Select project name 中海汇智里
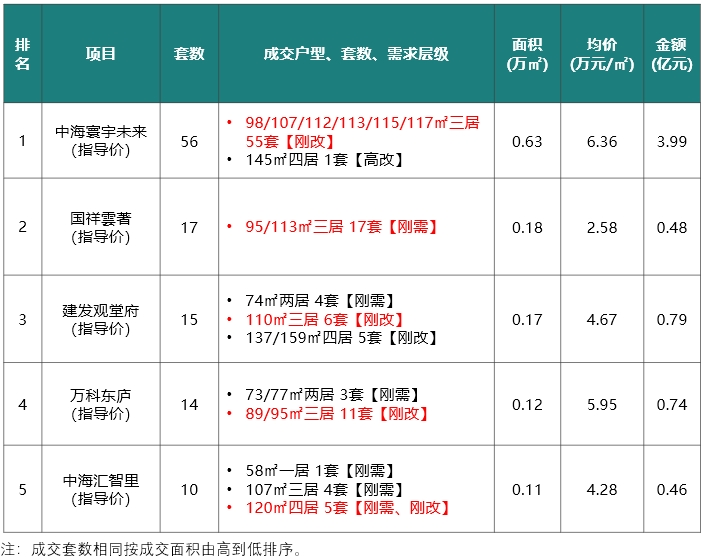 (x=101, y=480)
